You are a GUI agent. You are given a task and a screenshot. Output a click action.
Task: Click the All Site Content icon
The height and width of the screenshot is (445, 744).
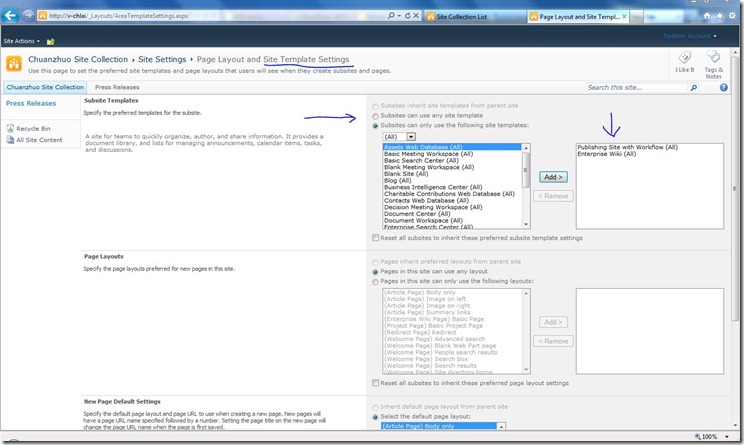pos(10,139)
